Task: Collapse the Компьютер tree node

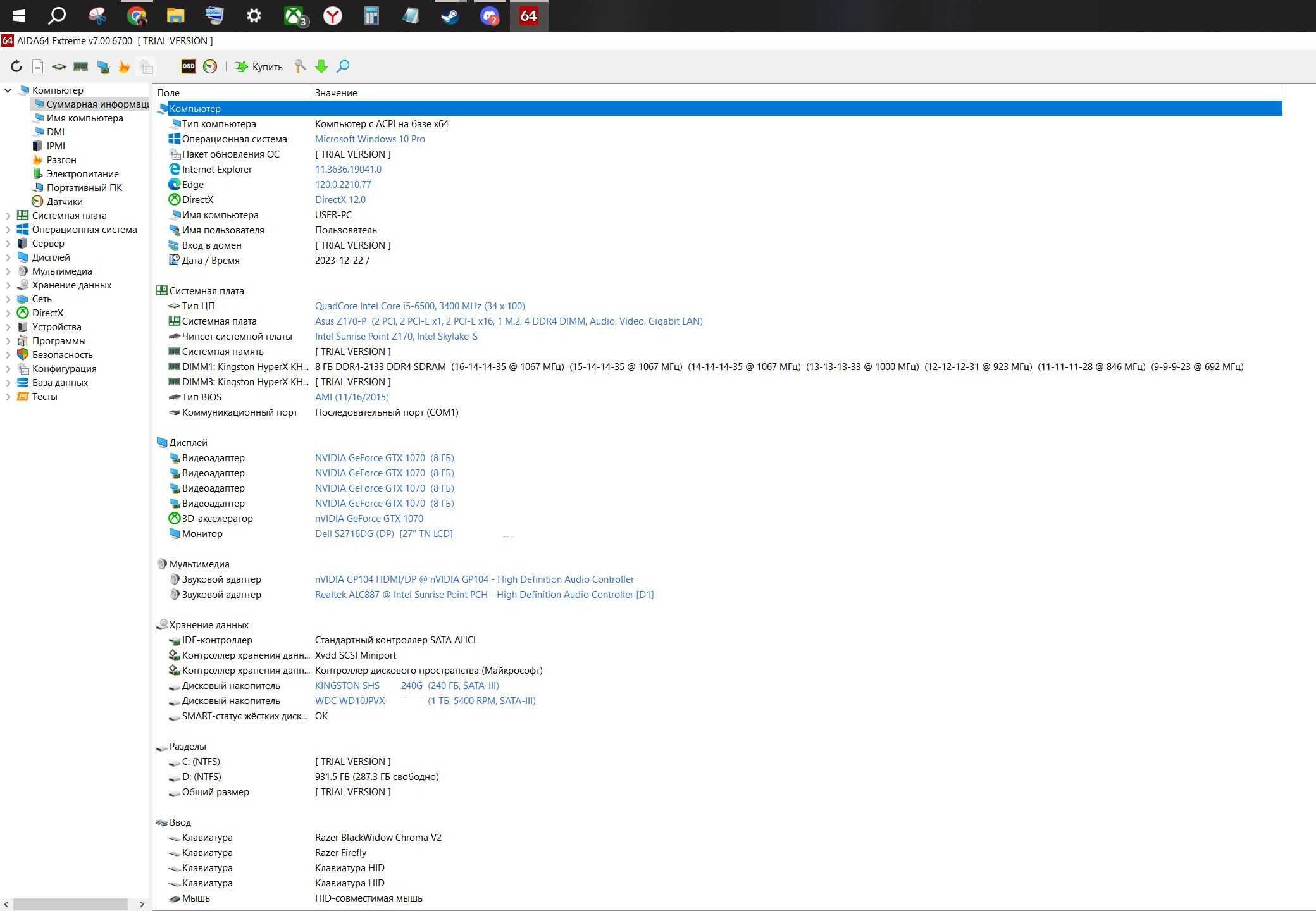Action: (8, 90)
